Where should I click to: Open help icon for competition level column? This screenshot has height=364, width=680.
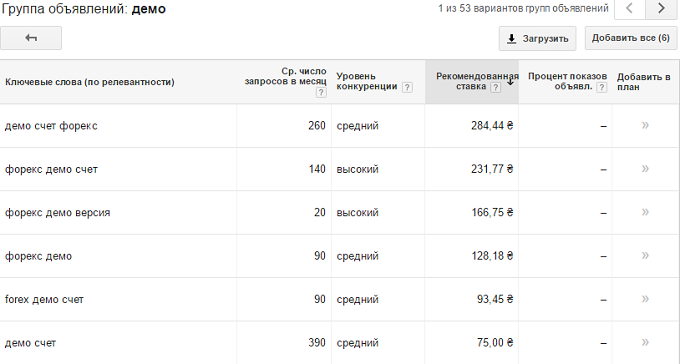pyautogui.click(x=407, y=87)
